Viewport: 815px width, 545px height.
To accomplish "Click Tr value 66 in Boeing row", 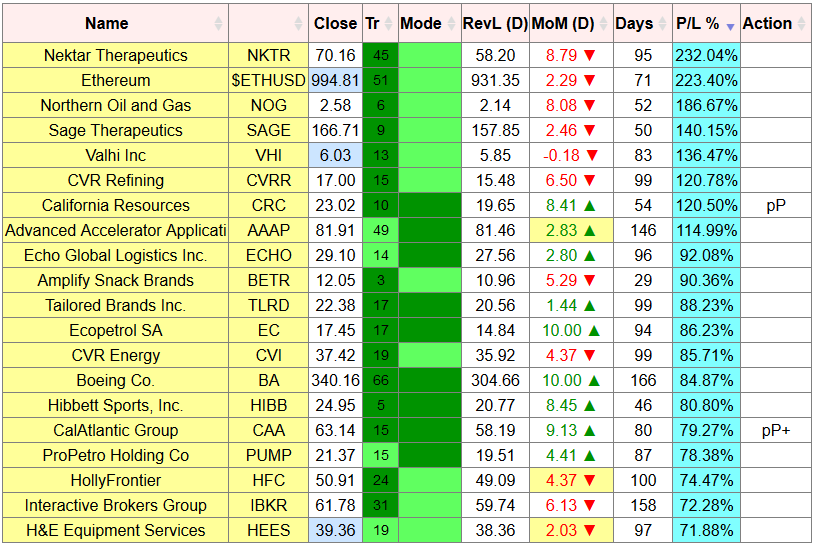I will (380, 380).
